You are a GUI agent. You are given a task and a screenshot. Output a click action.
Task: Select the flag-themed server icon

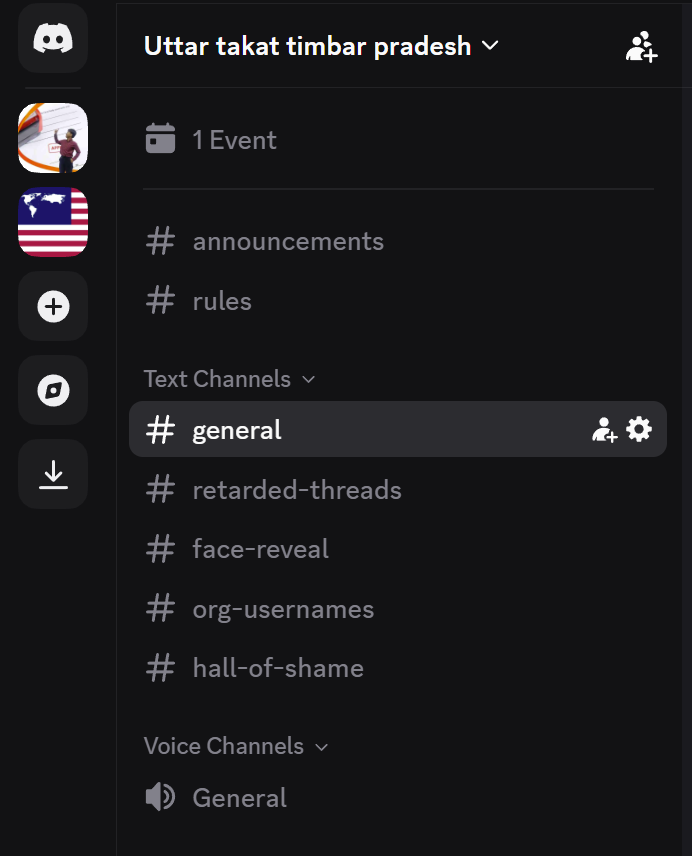coord(52,222)
